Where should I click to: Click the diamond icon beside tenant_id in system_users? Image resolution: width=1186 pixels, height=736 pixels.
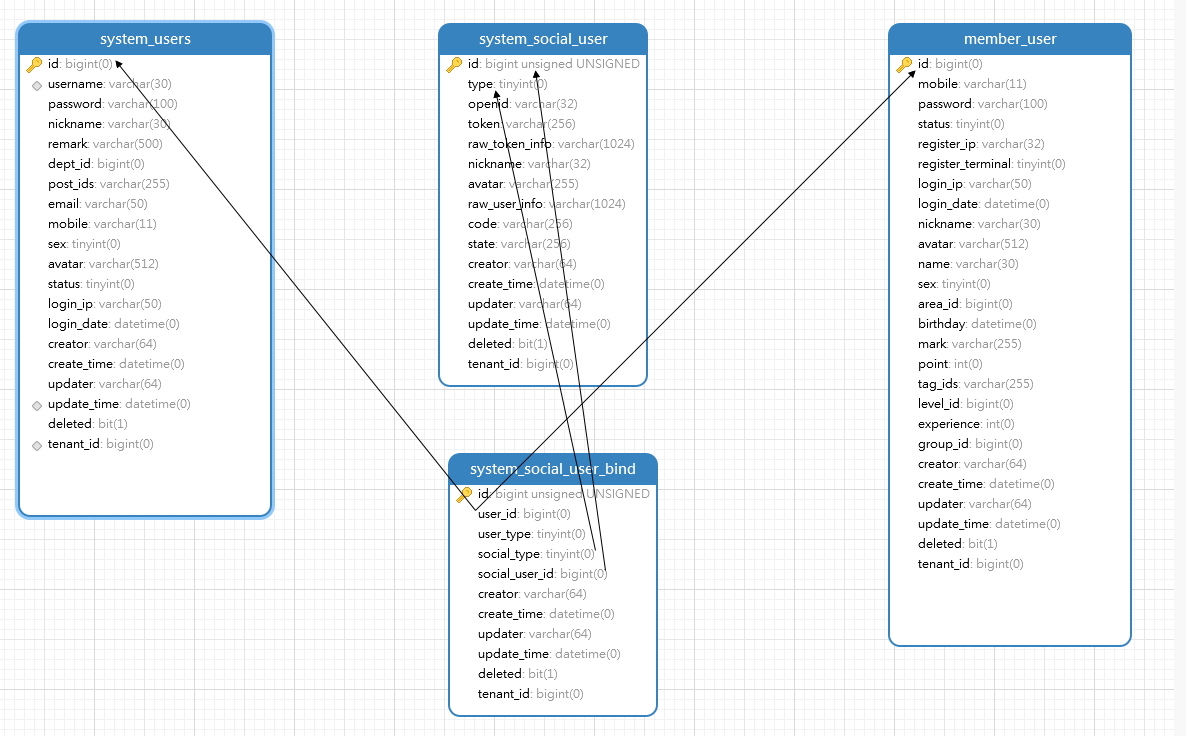[36, 446]
